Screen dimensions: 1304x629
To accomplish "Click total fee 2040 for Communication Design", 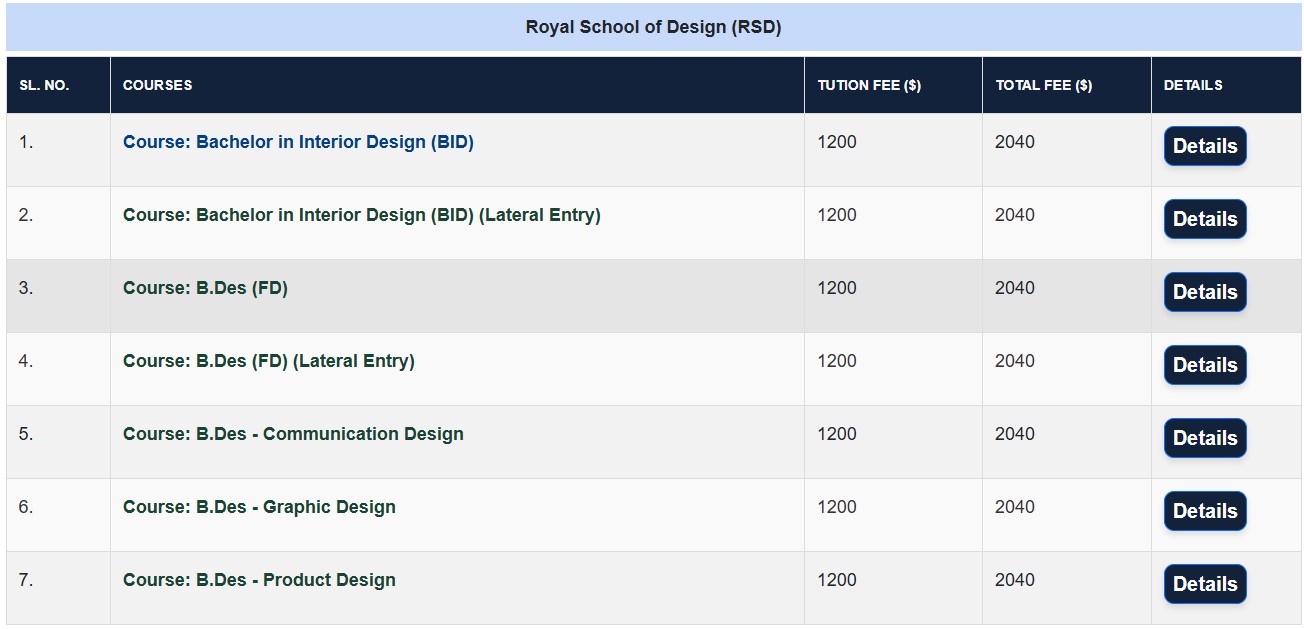I will (x=1015, y=434).
